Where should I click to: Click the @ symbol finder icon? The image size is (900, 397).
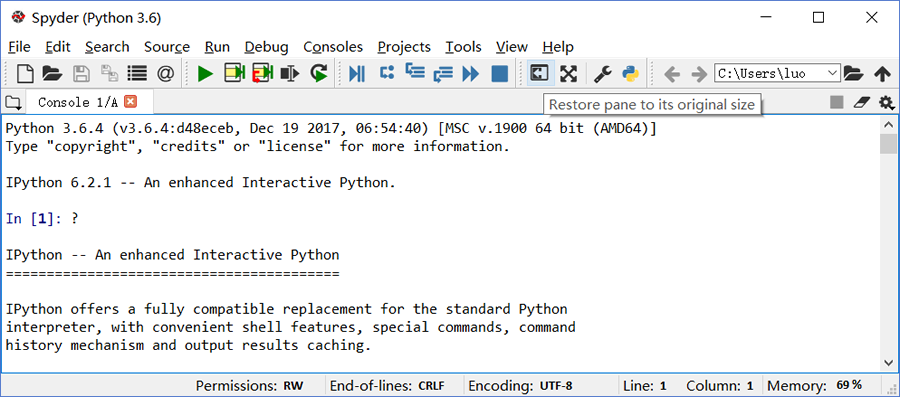coord(165,73)
